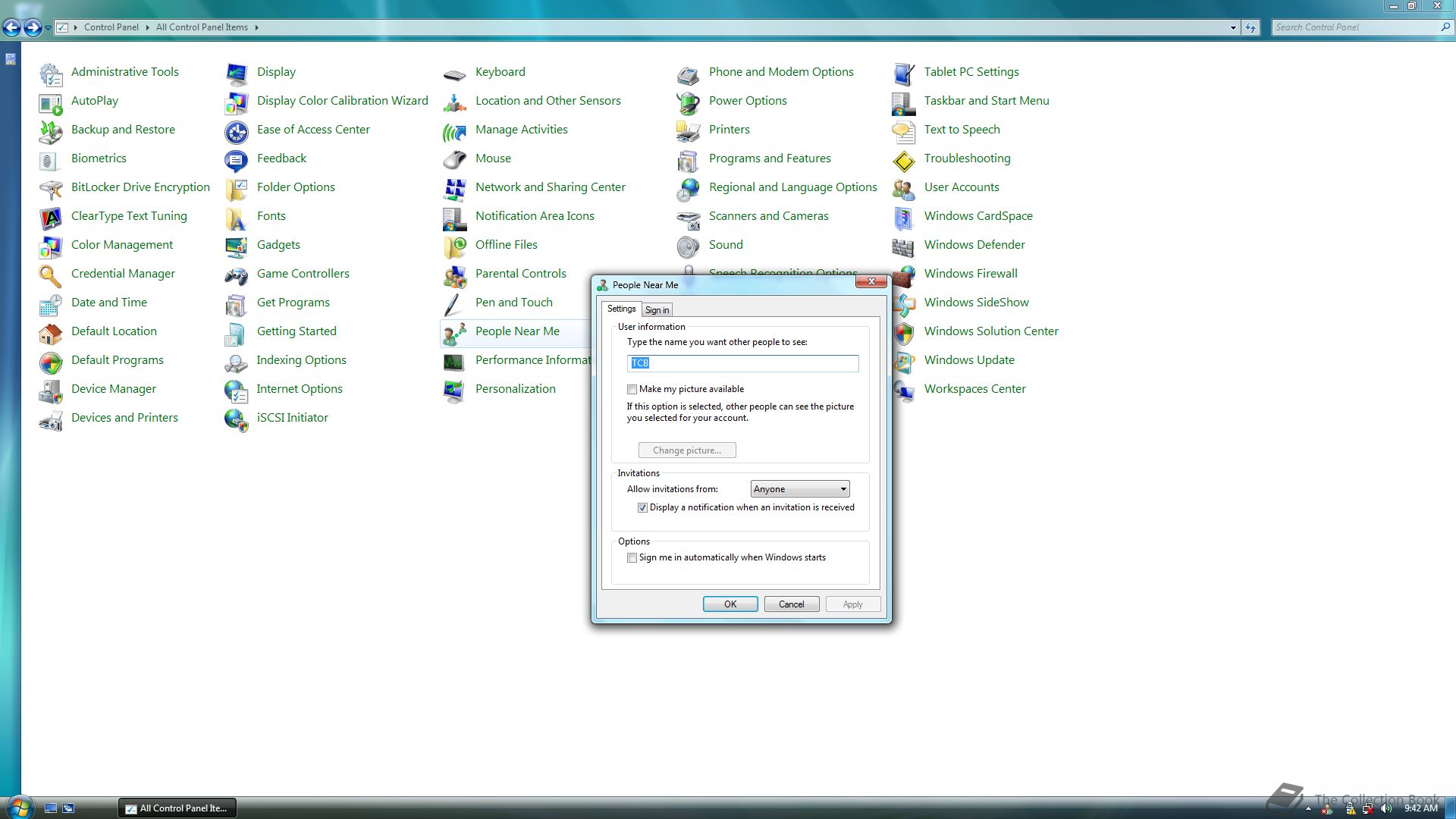
Task: Open the Windows Start orb
Action: (x=18, y=807)
